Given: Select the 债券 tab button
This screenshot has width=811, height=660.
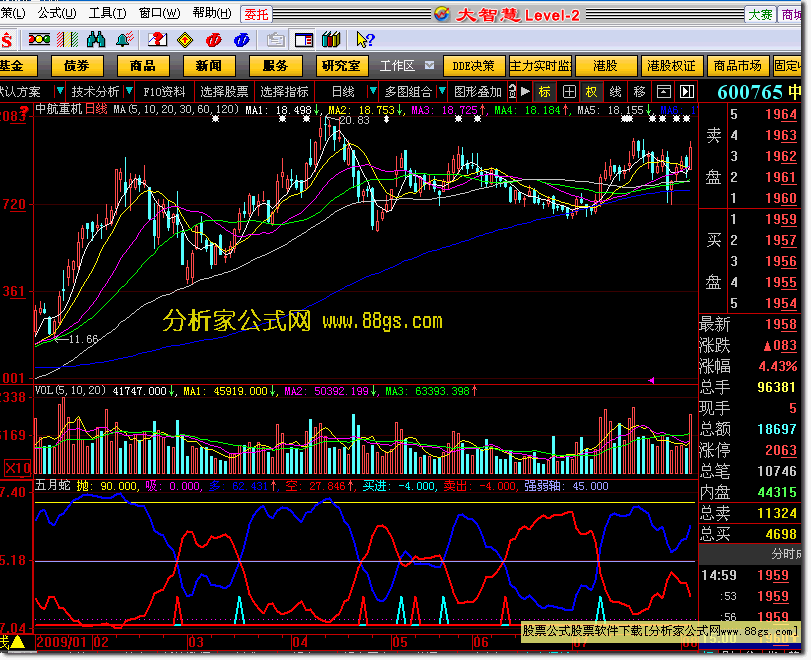Looking at the screenshot, I should point(77,66).
